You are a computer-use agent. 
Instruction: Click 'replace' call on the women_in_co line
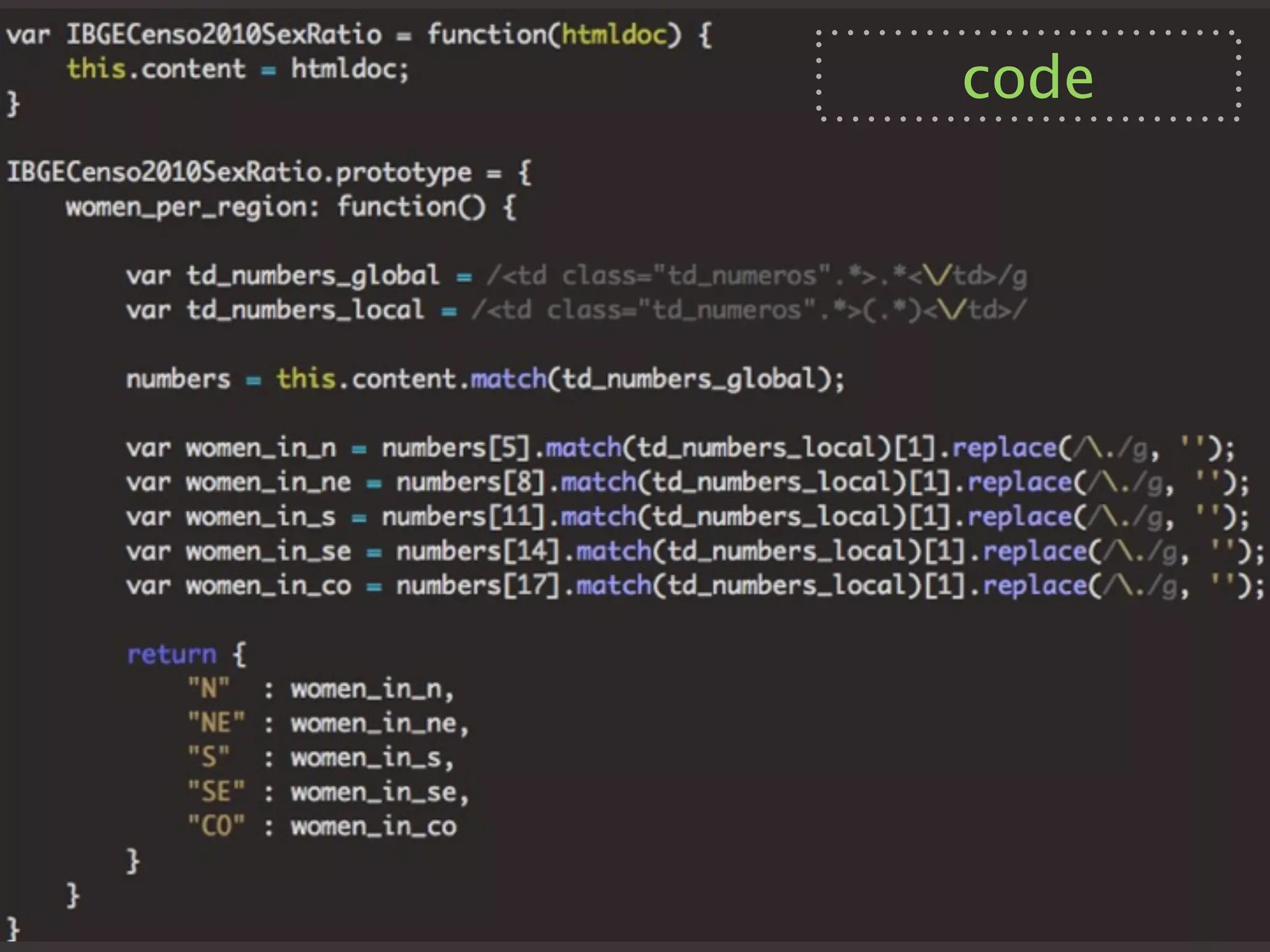(x=1035, y=586)
